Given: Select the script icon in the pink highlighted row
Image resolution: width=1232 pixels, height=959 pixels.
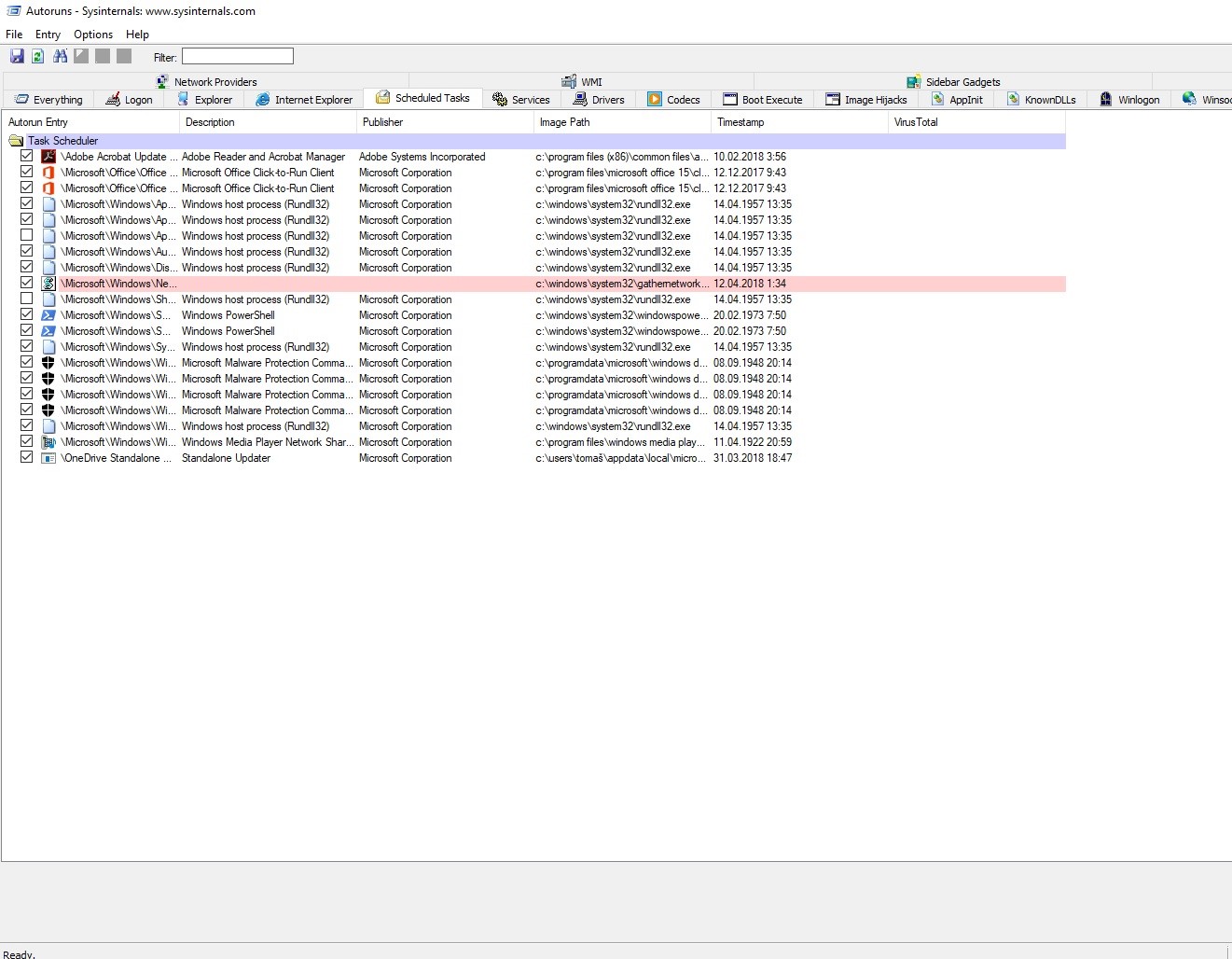Looking at the screenshot, I should pyautogui.click(x=48, y=284).
